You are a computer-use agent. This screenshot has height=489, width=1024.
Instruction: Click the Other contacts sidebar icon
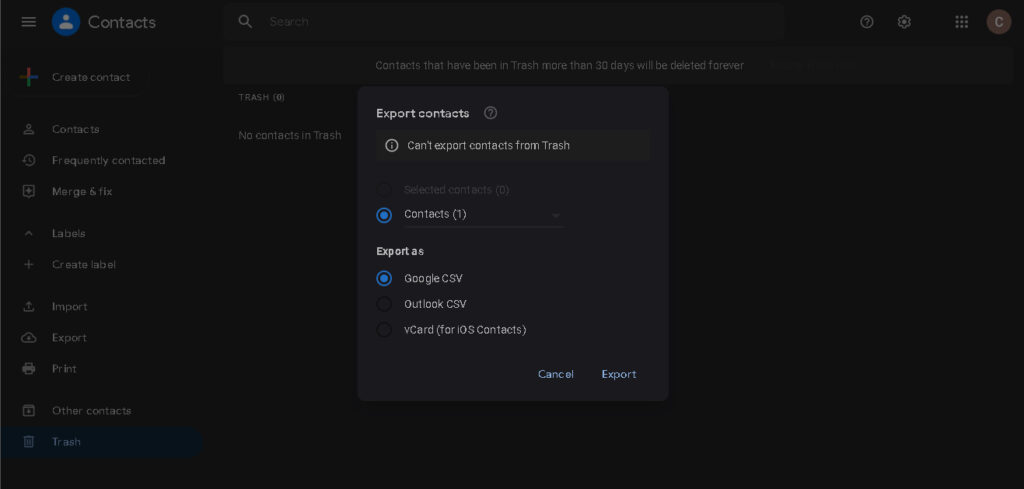(29, 411)
